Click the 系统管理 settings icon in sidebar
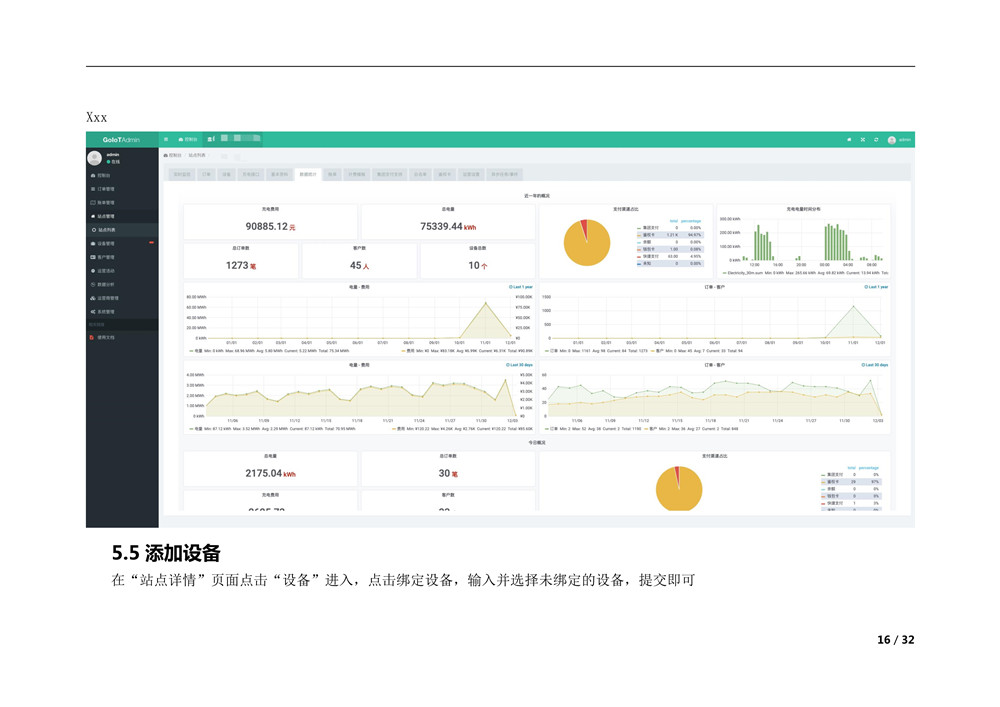This screenshot has width=1000, height=707. tap(92, 311)
